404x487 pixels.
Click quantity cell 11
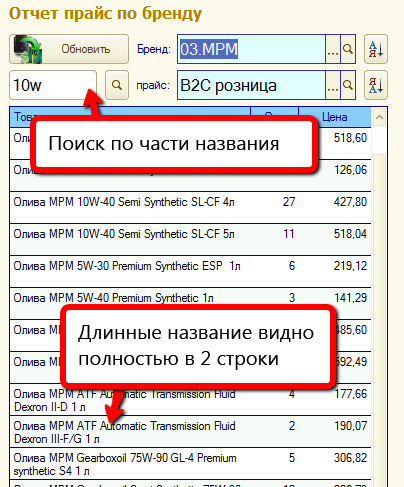coord(289,234)
